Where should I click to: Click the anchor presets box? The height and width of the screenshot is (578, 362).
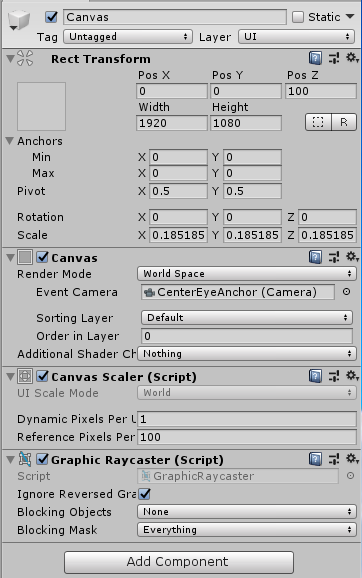point(41,106)
